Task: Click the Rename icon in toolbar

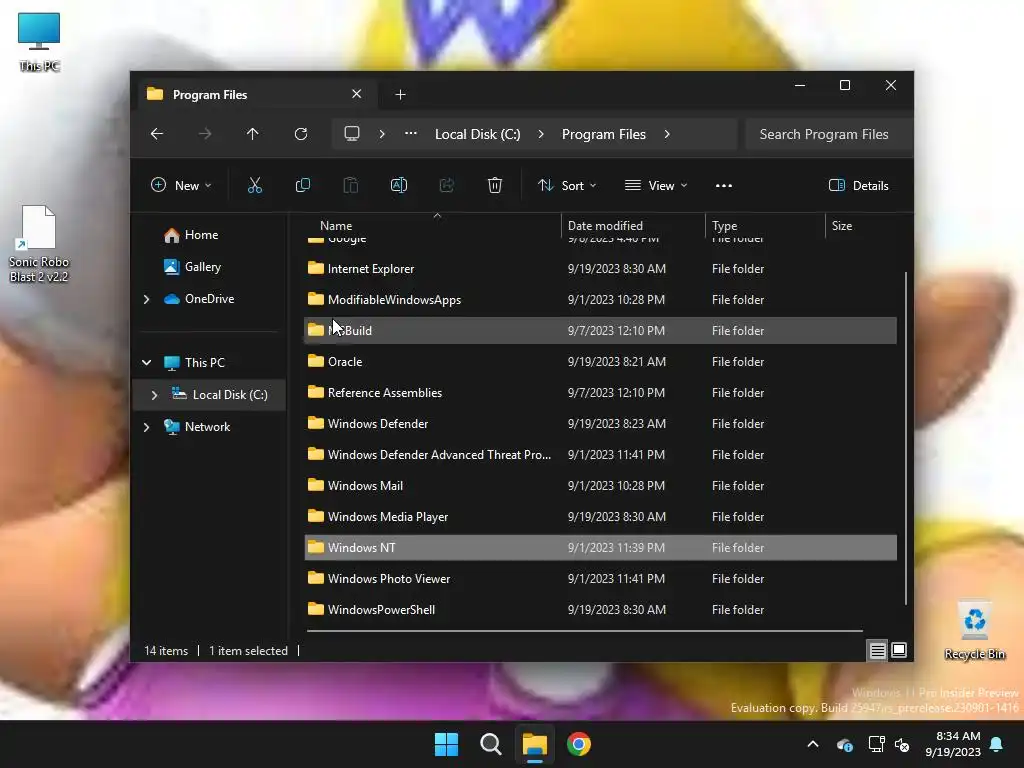Action: [398, 185]
